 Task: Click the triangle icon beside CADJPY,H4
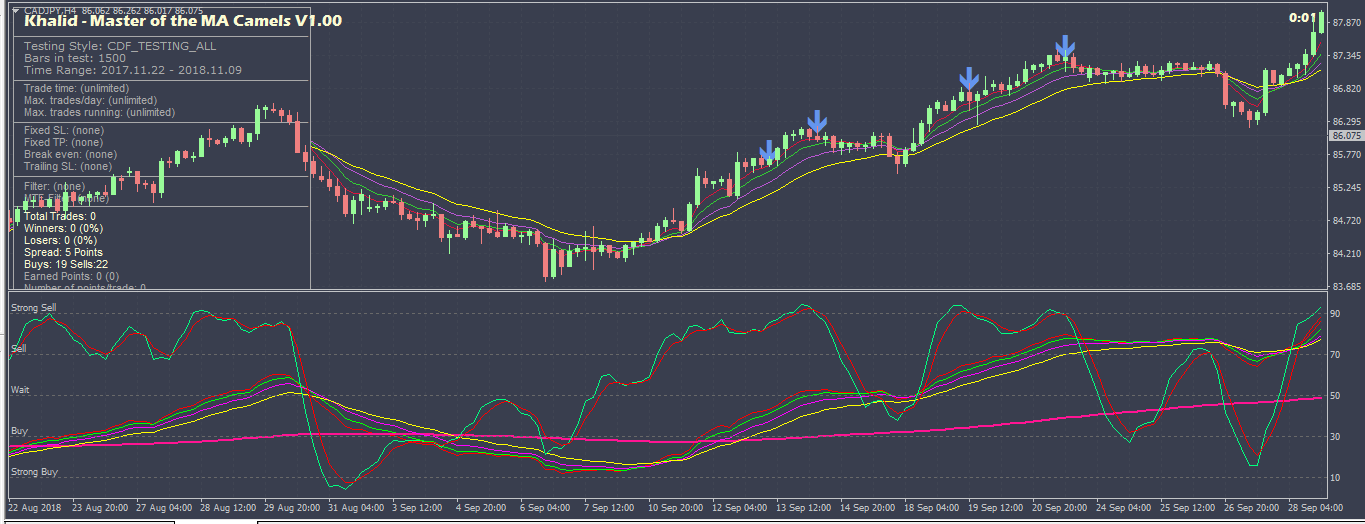point(15,10)
